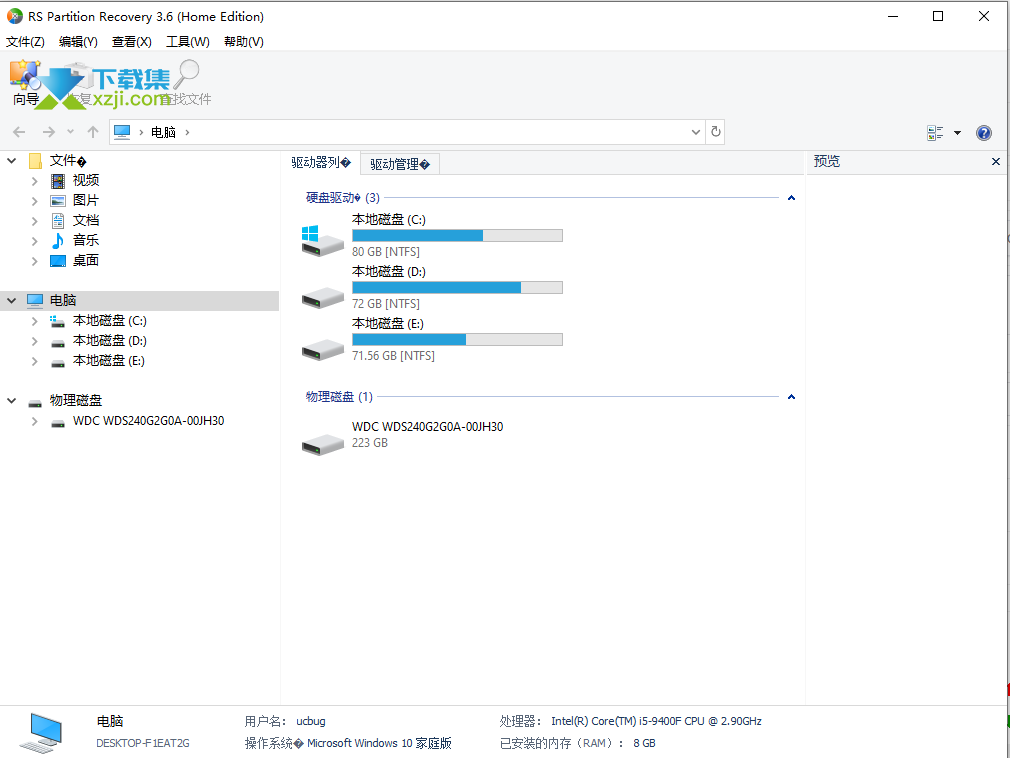Select drive E: icon in main list
Viewport: 1010px width, 758px height.
pyautogui.click(x=323, y=349)
